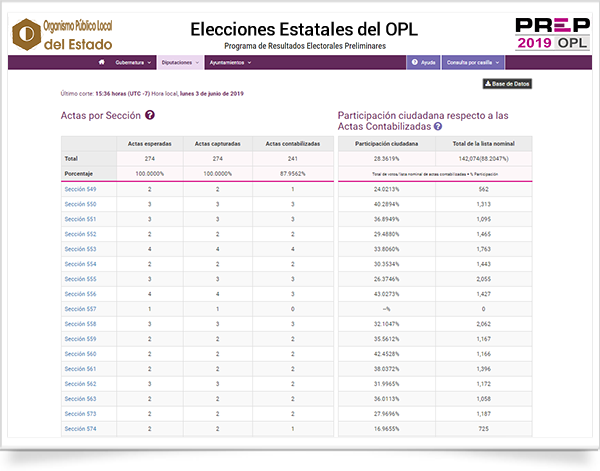Select the 87.9562% percentage cell
Viewport: 600px width, 471px height.
tap(293, 174)
